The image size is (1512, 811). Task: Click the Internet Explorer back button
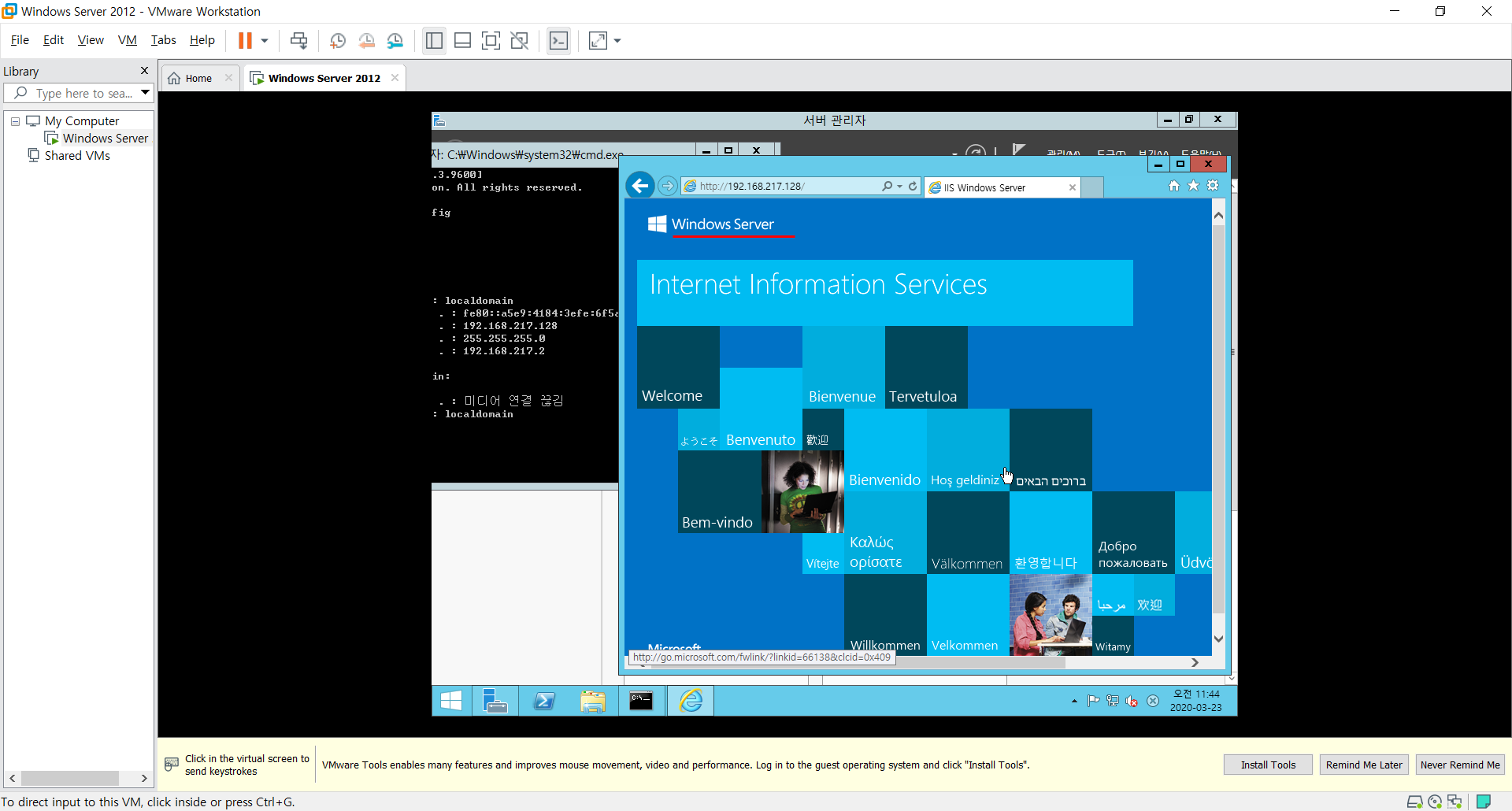pos(640,186)
